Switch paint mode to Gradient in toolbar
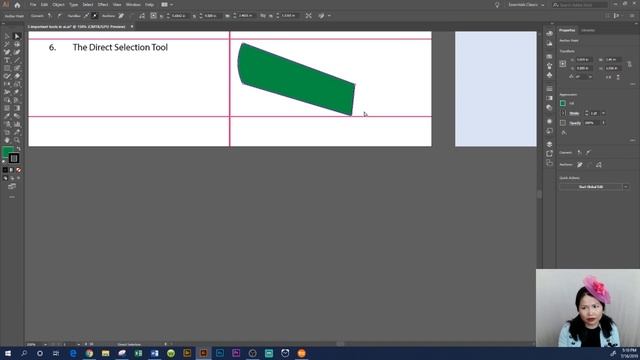This screenshot has width=640, height=360. click(12, 170)
